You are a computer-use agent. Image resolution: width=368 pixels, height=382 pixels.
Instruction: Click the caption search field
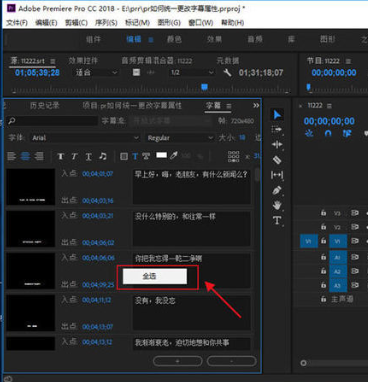(x=52, y=121)
